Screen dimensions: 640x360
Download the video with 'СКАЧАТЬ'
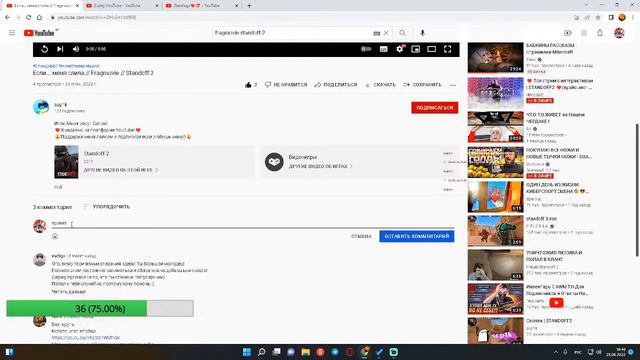click(380, 84)
